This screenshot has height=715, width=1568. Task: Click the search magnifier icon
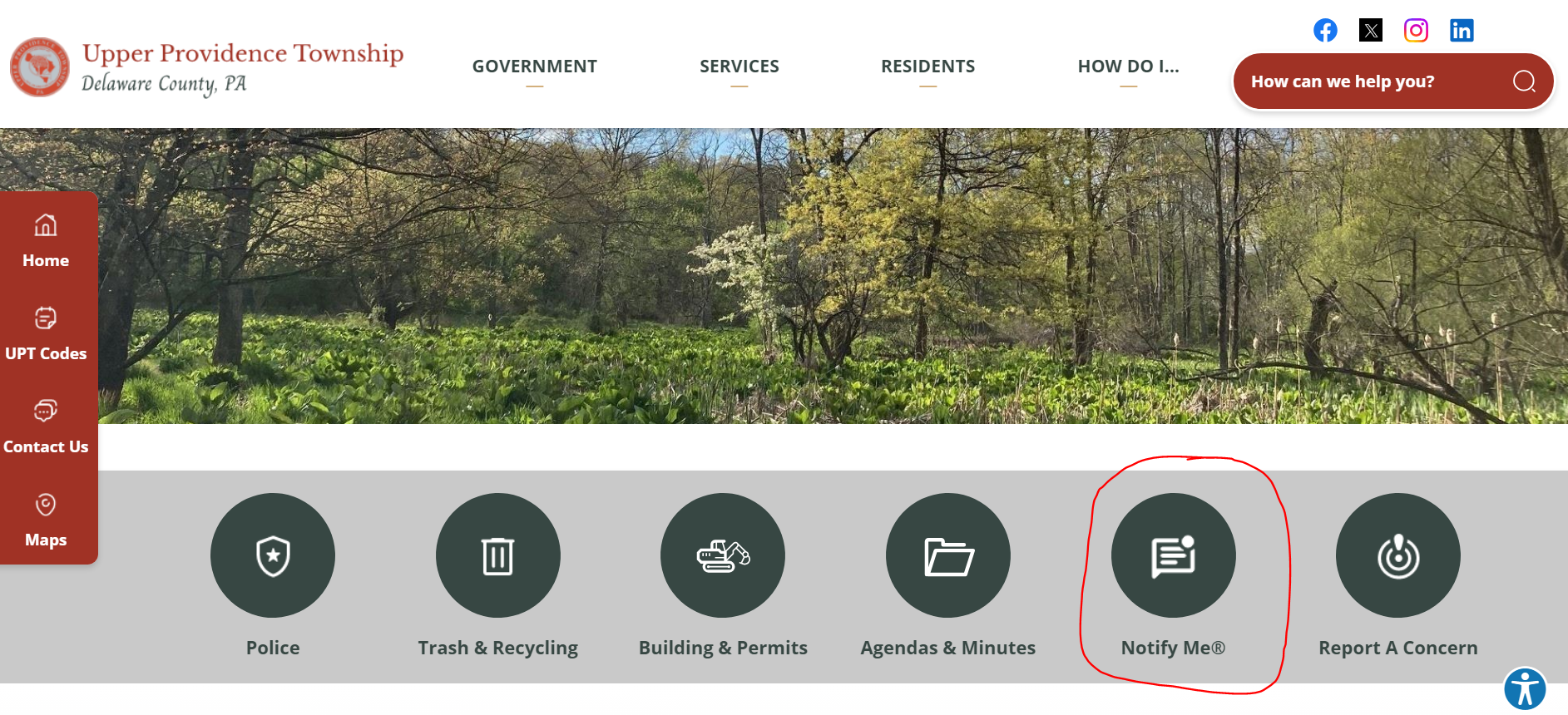1524,81
